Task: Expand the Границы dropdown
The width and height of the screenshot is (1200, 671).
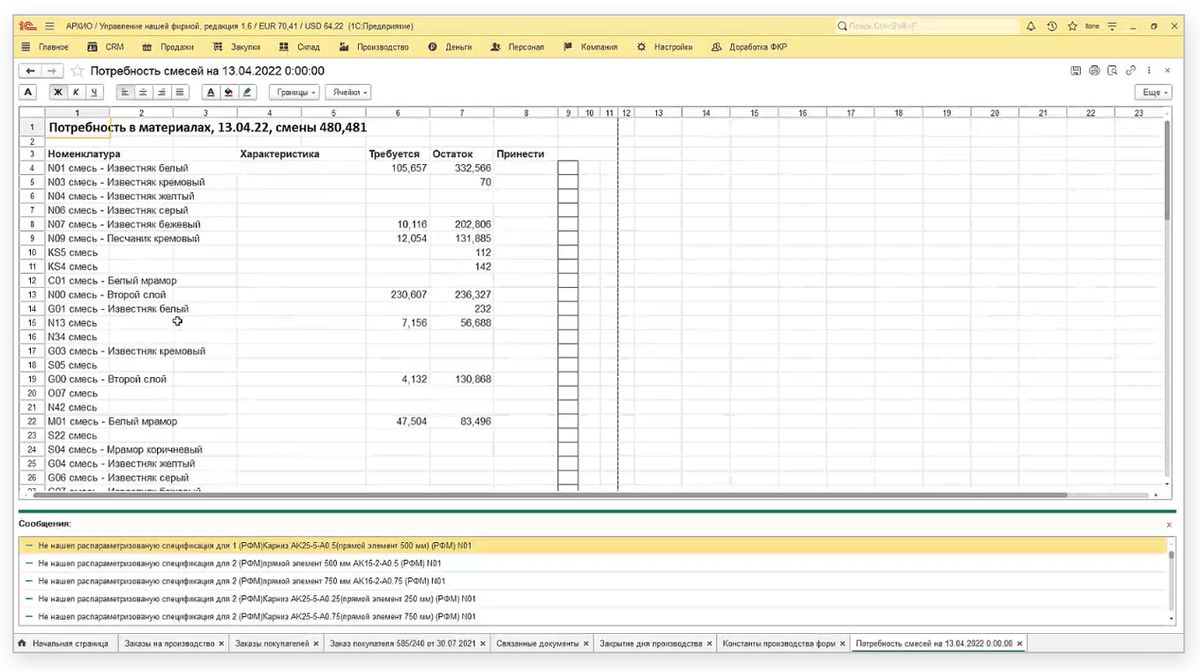Action: click(294, 92)
